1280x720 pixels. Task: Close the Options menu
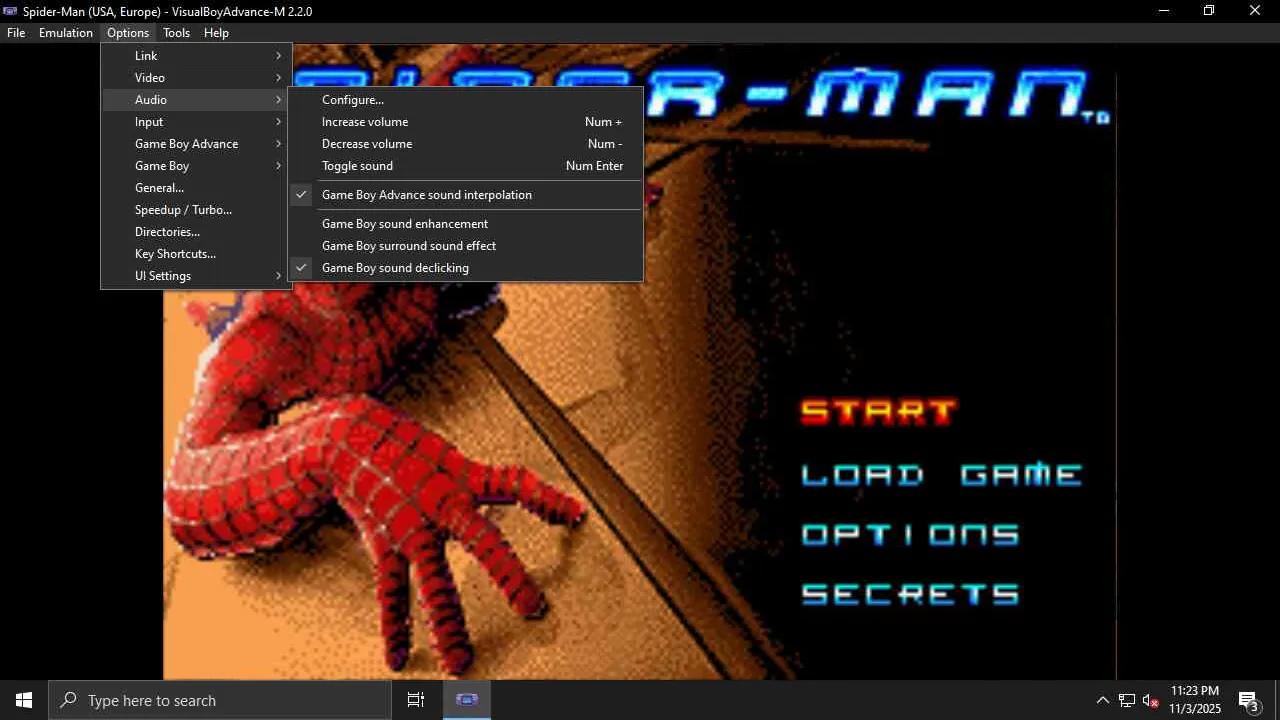pyautogui.click(x=128, y=33)
